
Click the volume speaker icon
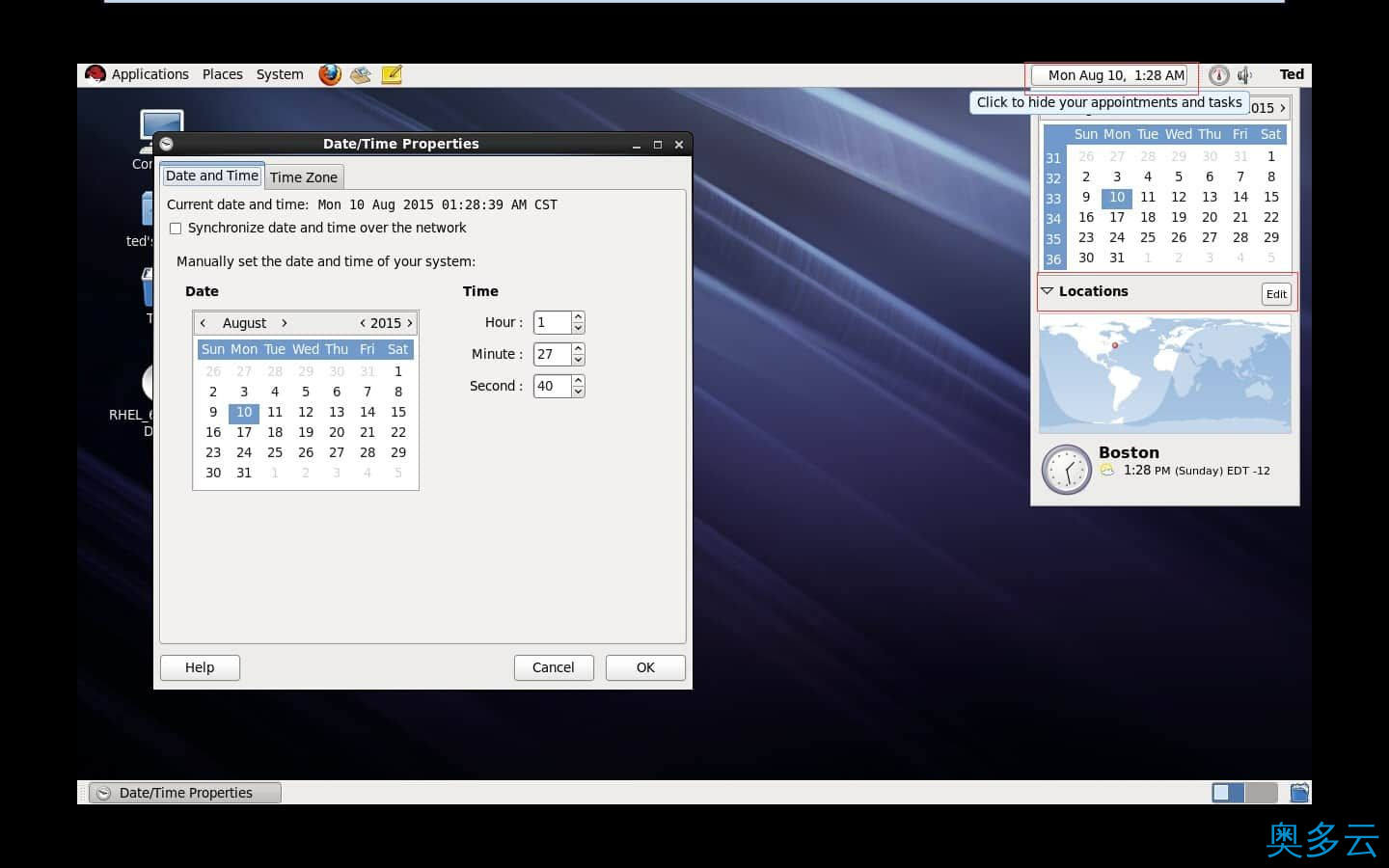tap(1245, 75)
